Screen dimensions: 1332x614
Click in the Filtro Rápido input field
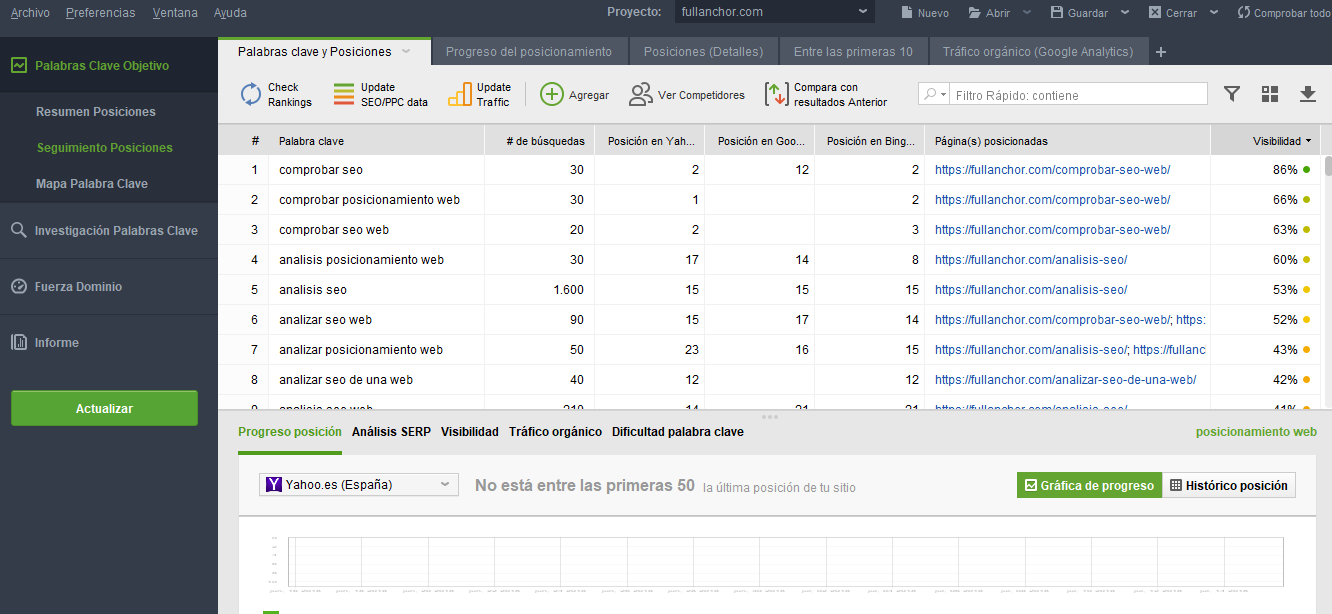click(x=1078, y=95)
